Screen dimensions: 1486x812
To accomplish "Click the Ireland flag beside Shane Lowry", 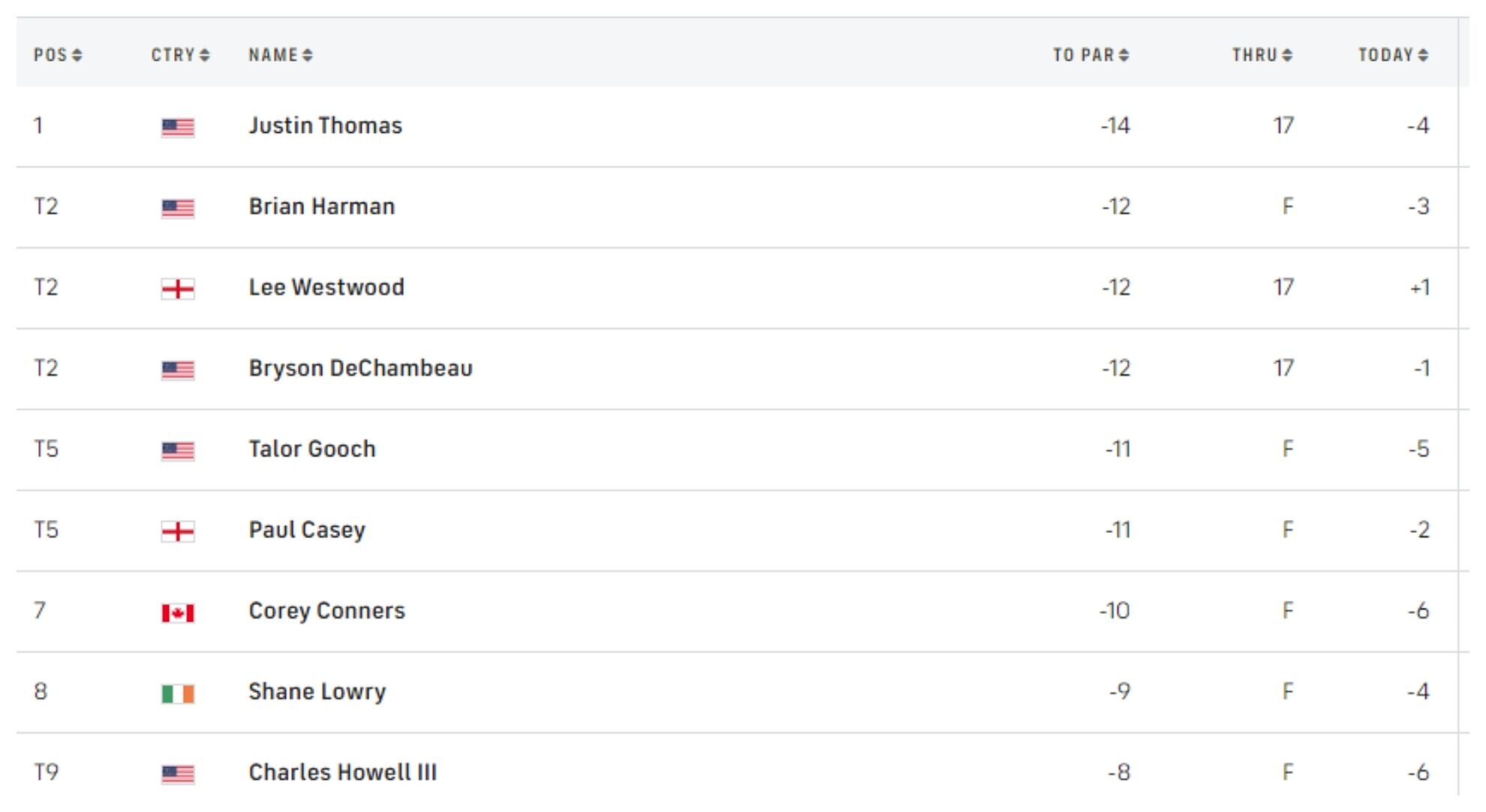I will tap(178, 694).
